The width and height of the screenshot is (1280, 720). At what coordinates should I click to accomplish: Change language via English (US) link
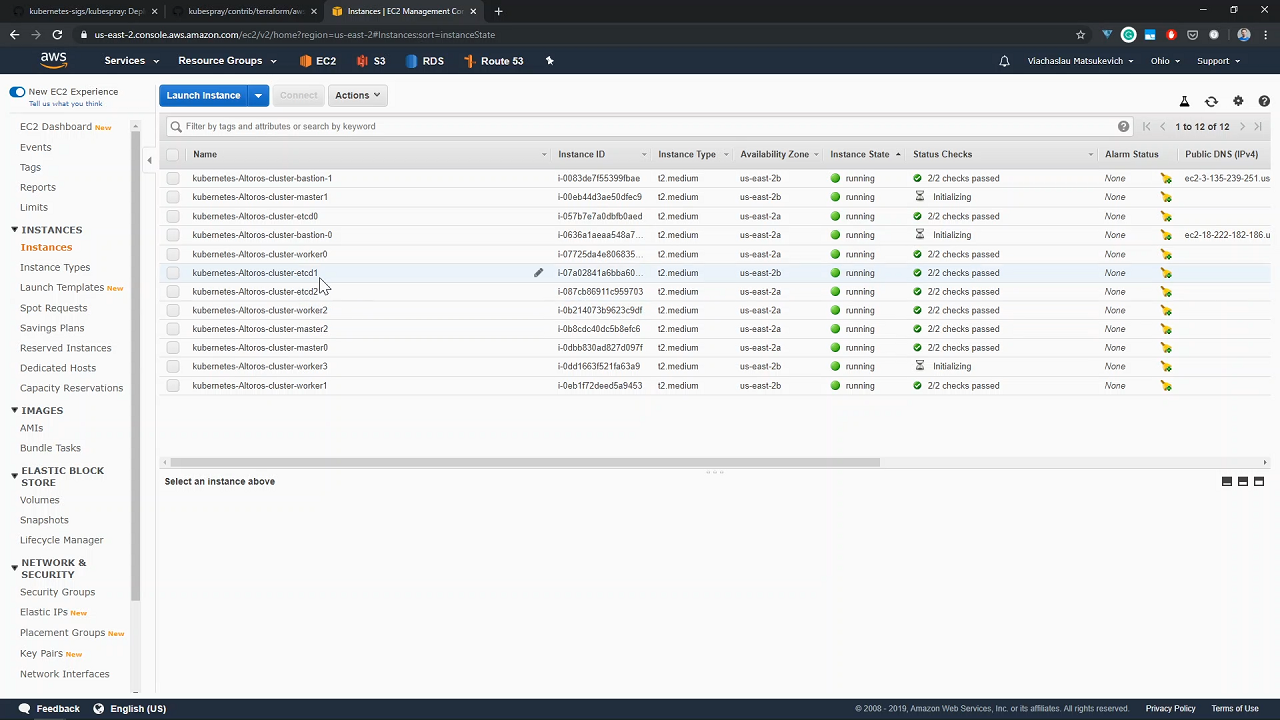coord(130,709)
